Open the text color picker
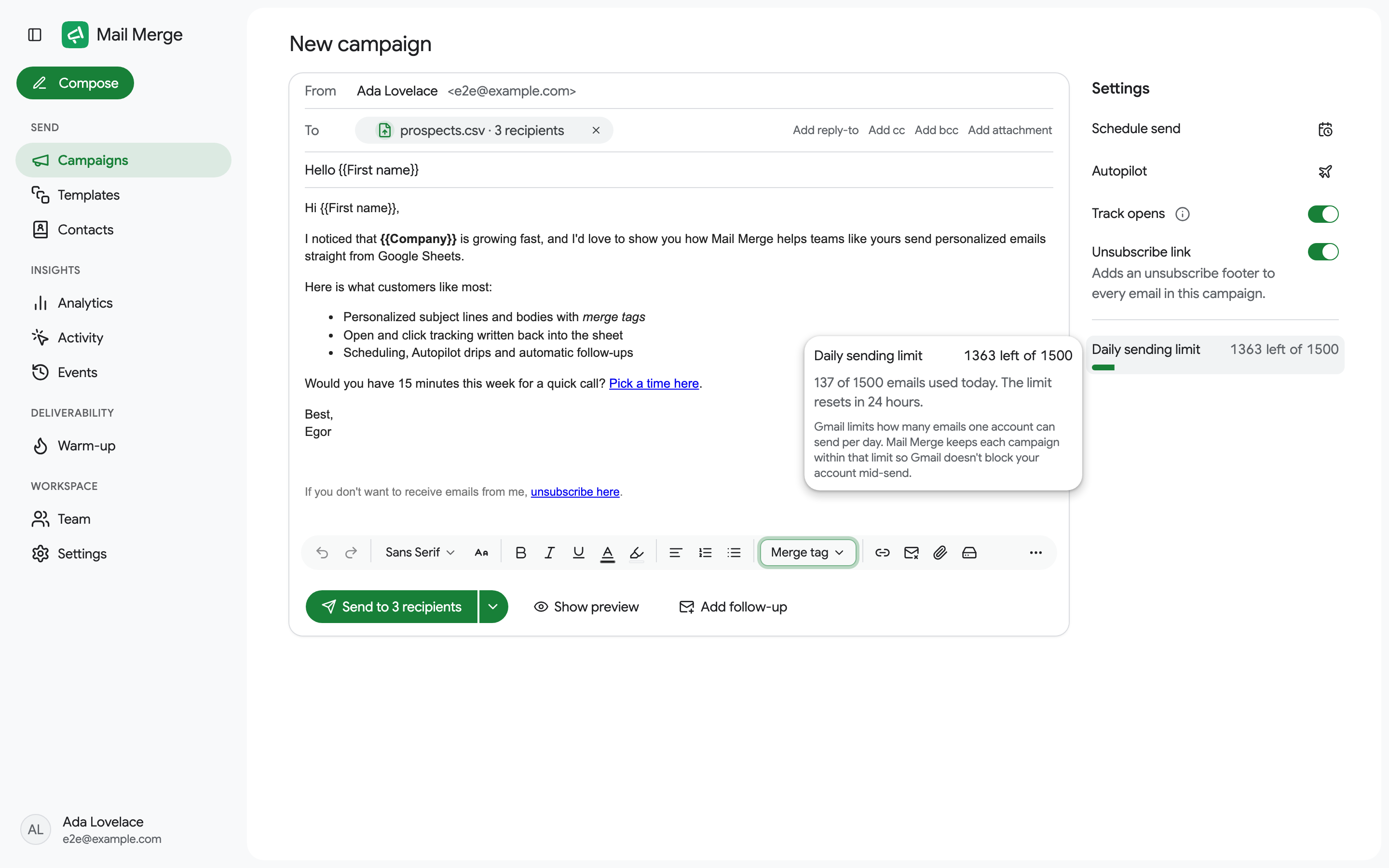The height and width of the screenshot is (868, 1389). (x=607, y=553)
